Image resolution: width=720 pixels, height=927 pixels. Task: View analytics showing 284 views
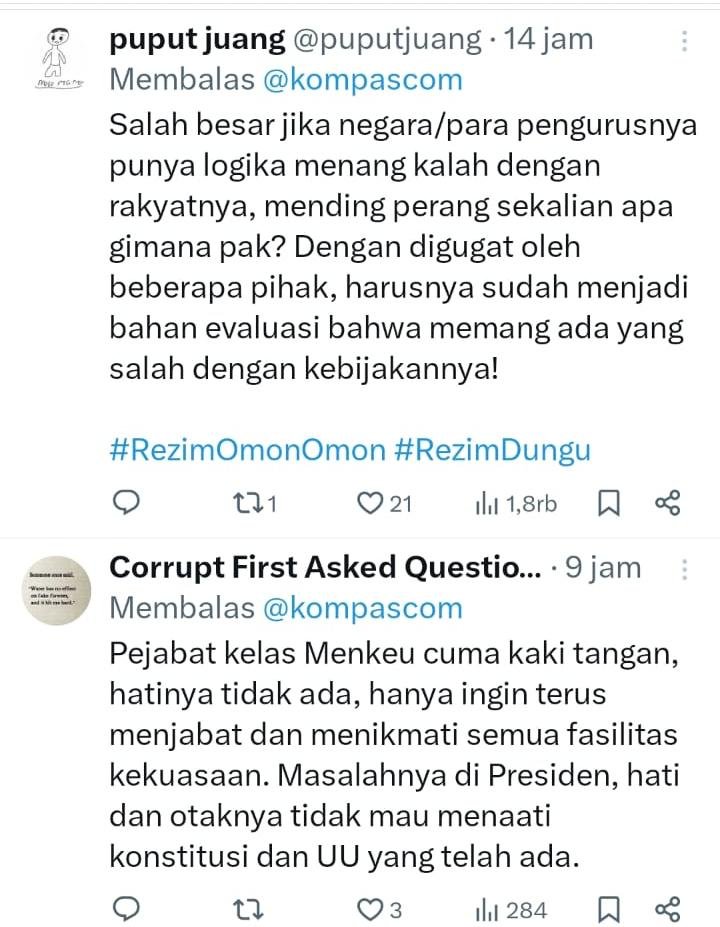[487, 909]
